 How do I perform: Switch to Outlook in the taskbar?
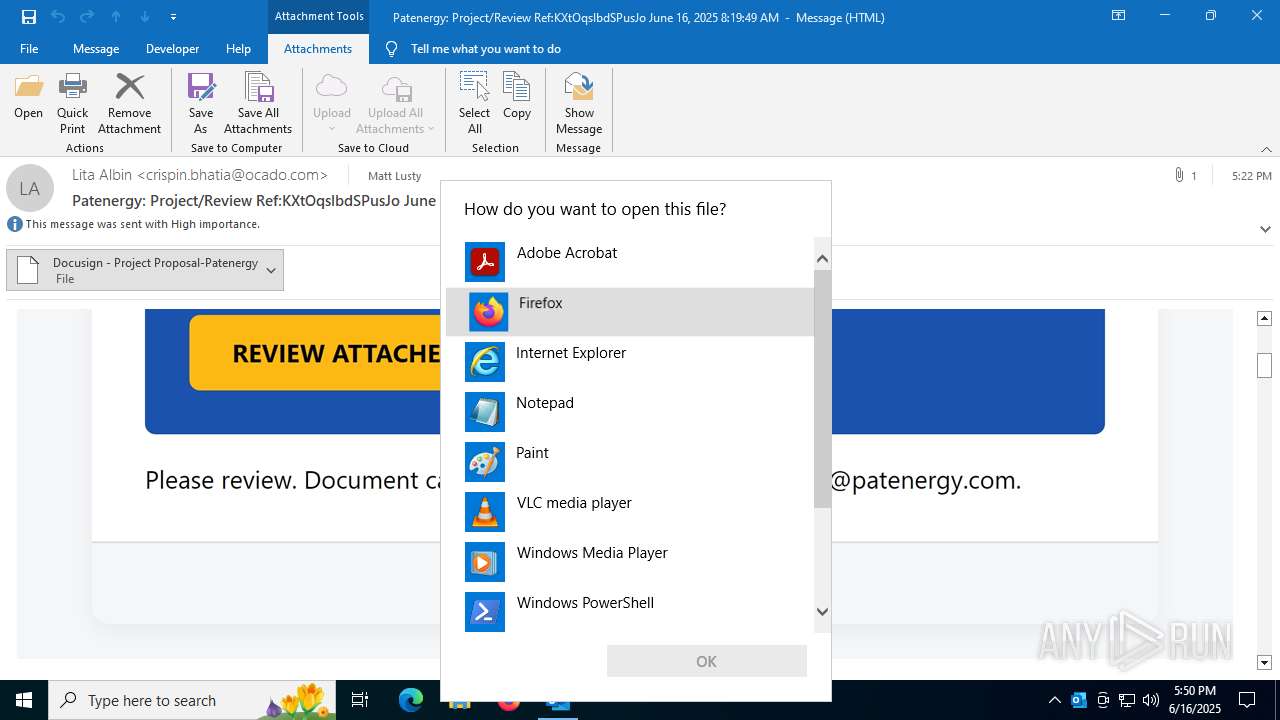coord(558,700)
